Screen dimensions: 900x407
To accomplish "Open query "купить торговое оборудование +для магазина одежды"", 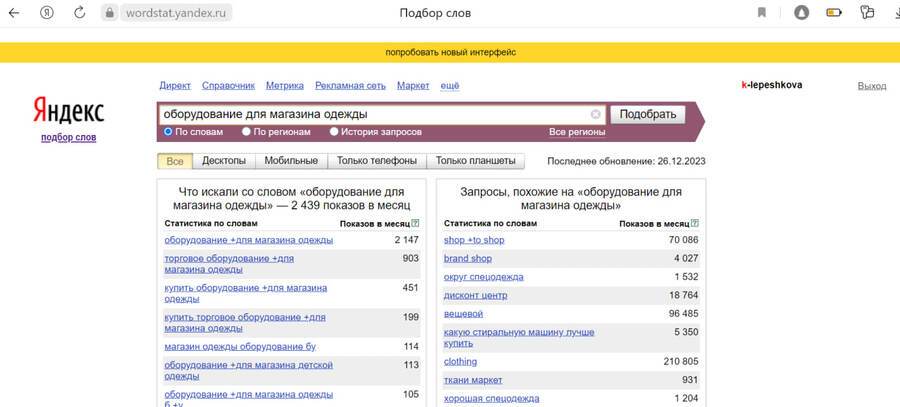I will click(x=245, y=323).
